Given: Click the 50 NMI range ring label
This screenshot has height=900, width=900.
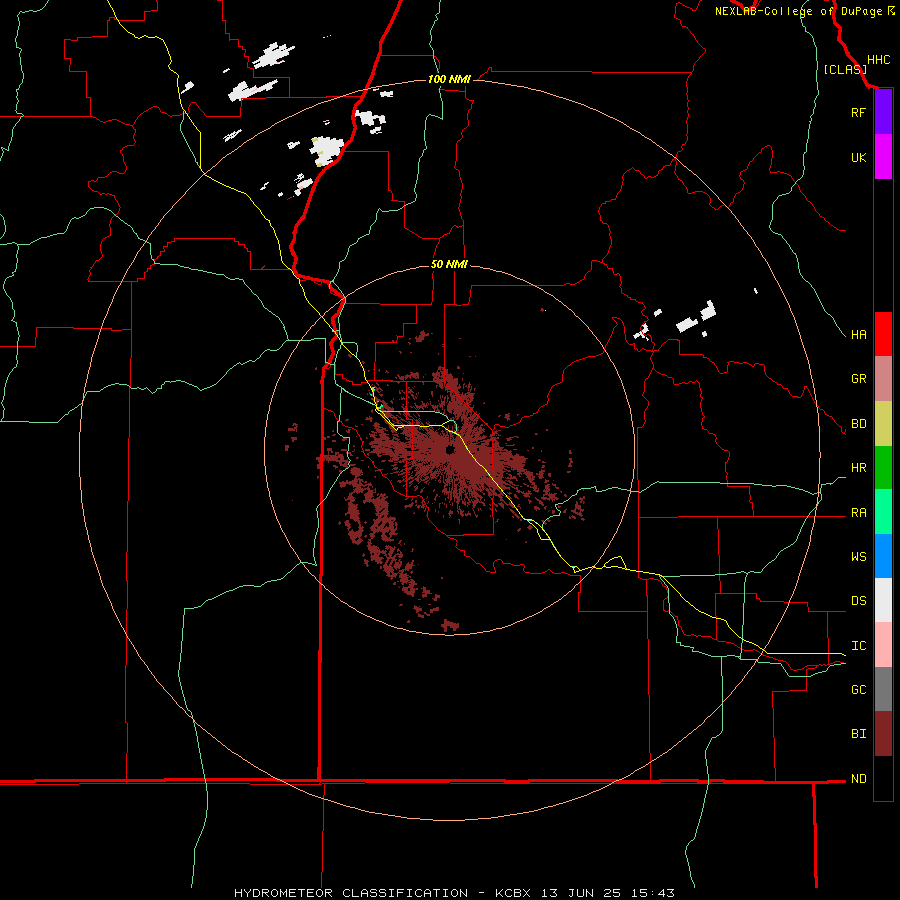Looking at the screenshot, I should pos(449,264).
